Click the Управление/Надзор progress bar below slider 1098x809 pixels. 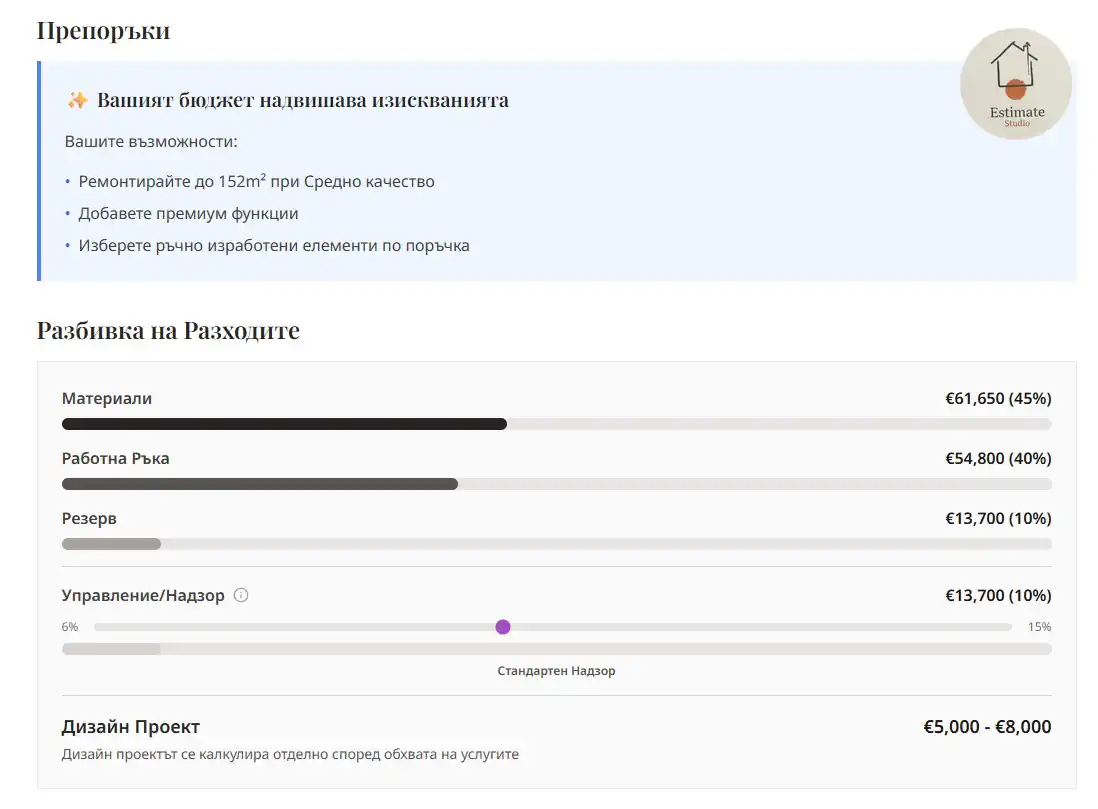(556, 649)
